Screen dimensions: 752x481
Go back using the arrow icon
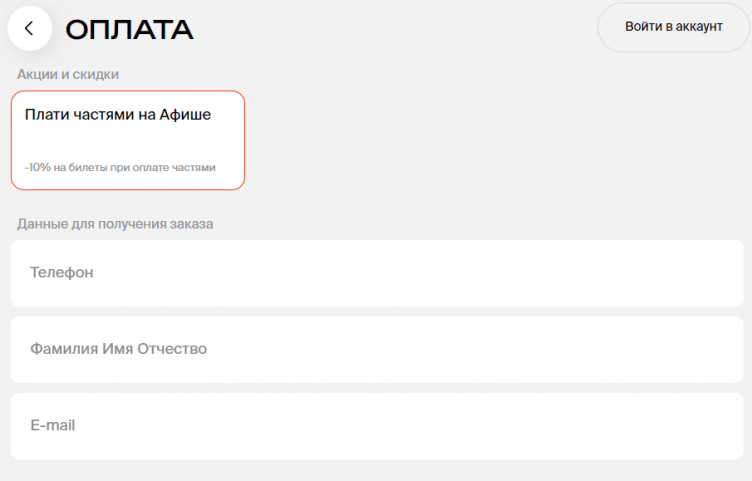29,28
